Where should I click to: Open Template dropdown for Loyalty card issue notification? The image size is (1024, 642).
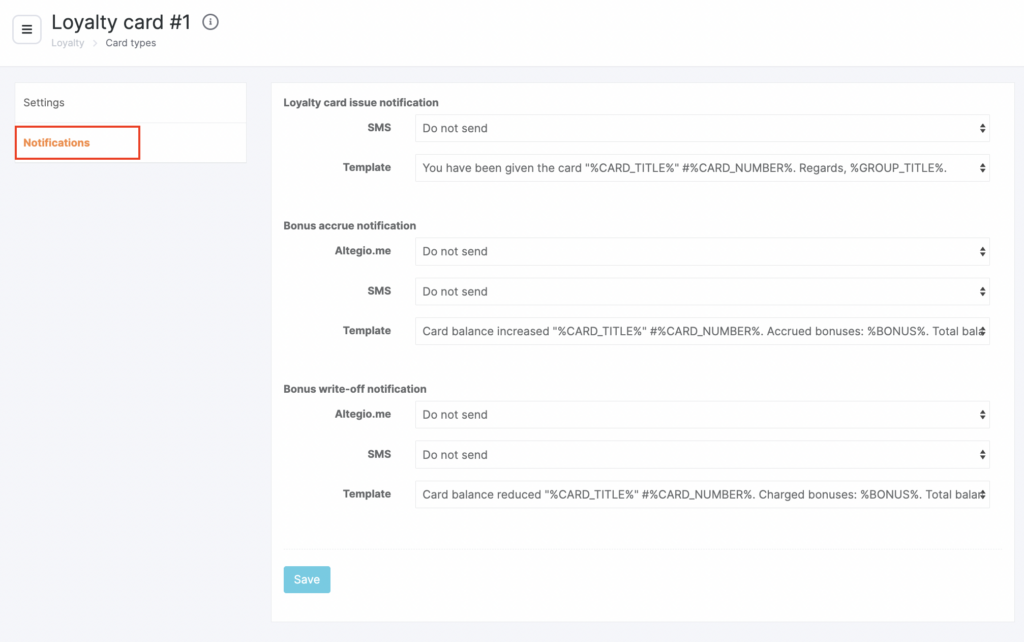(x=702, y=168)
